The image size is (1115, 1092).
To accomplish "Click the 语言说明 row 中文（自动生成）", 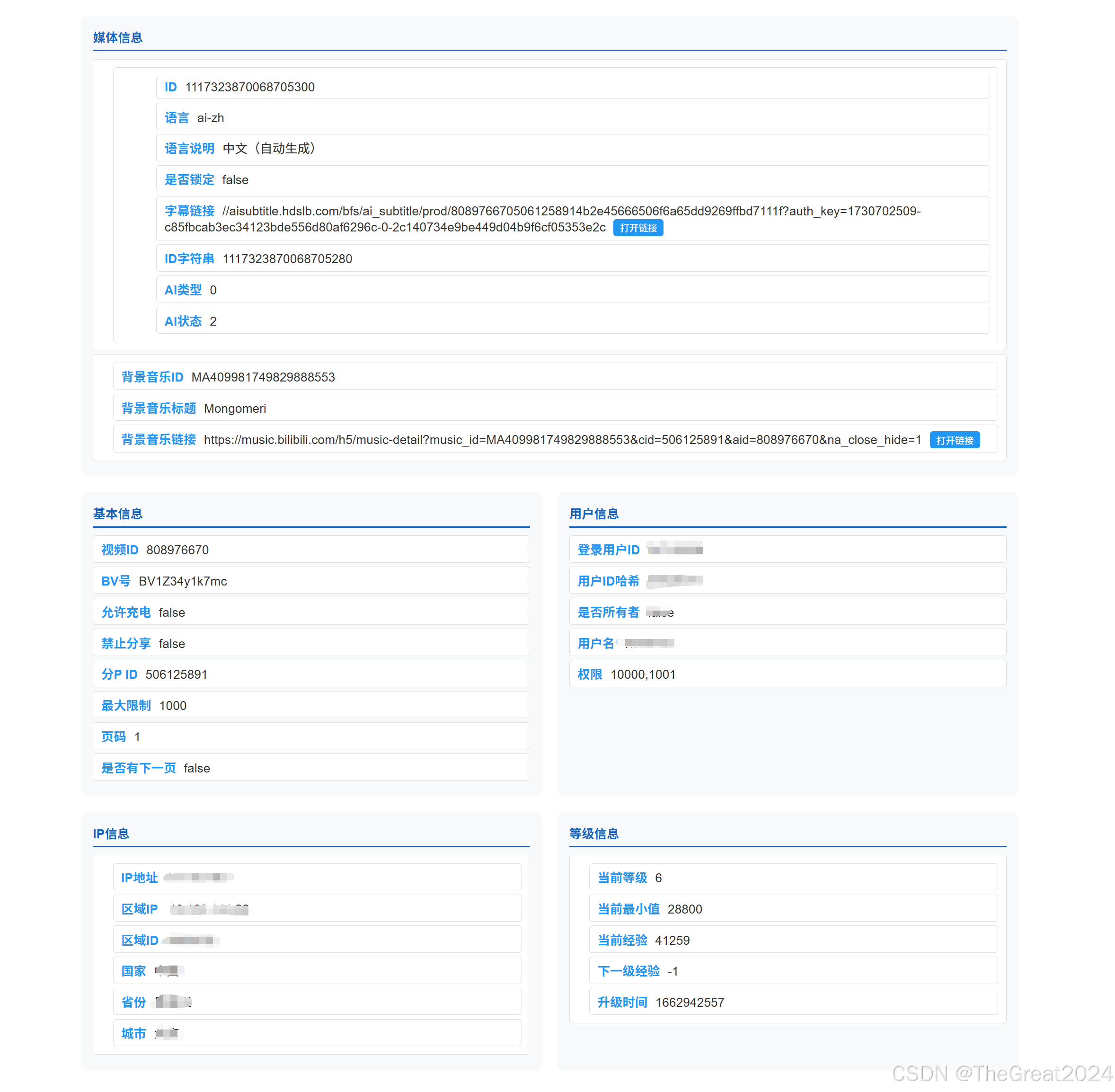I will [268, 149].
